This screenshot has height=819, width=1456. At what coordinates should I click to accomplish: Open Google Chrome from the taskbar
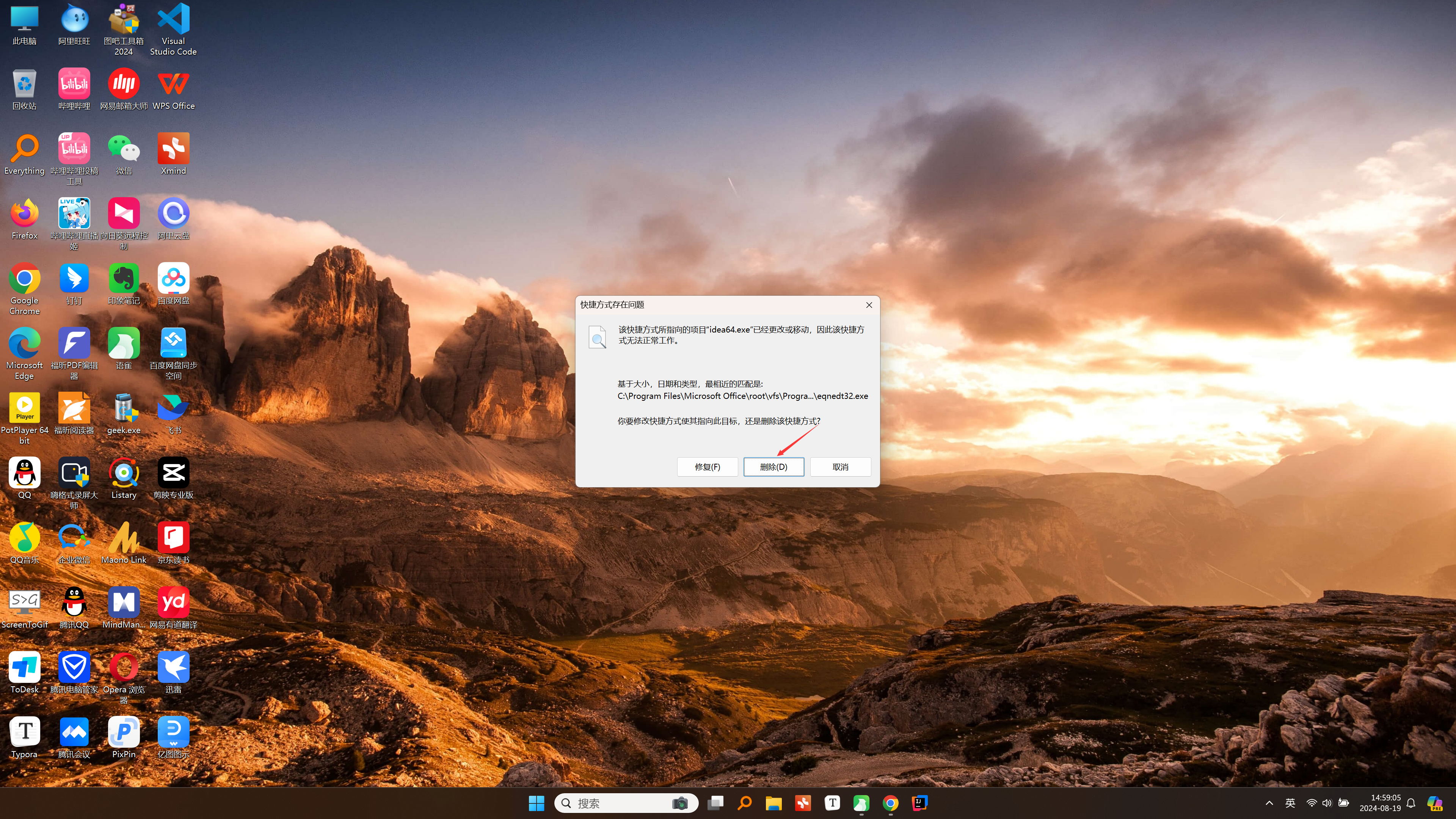[890, 803]
